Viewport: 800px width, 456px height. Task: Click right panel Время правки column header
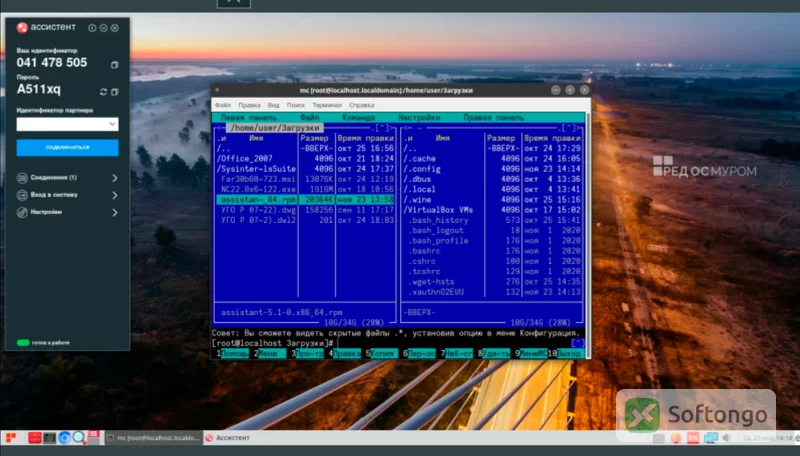tap(553, 138)
